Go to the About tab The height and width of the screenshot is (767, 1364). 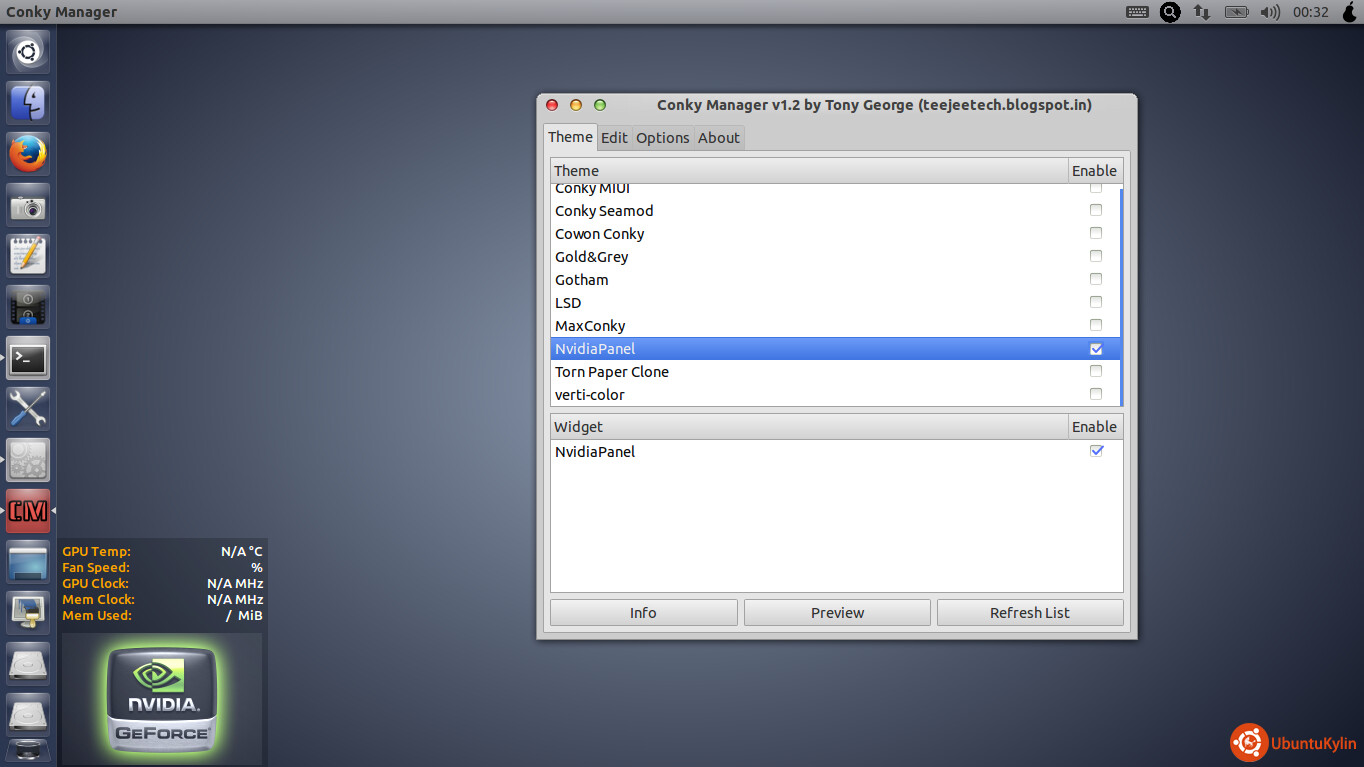coord(718,138)
